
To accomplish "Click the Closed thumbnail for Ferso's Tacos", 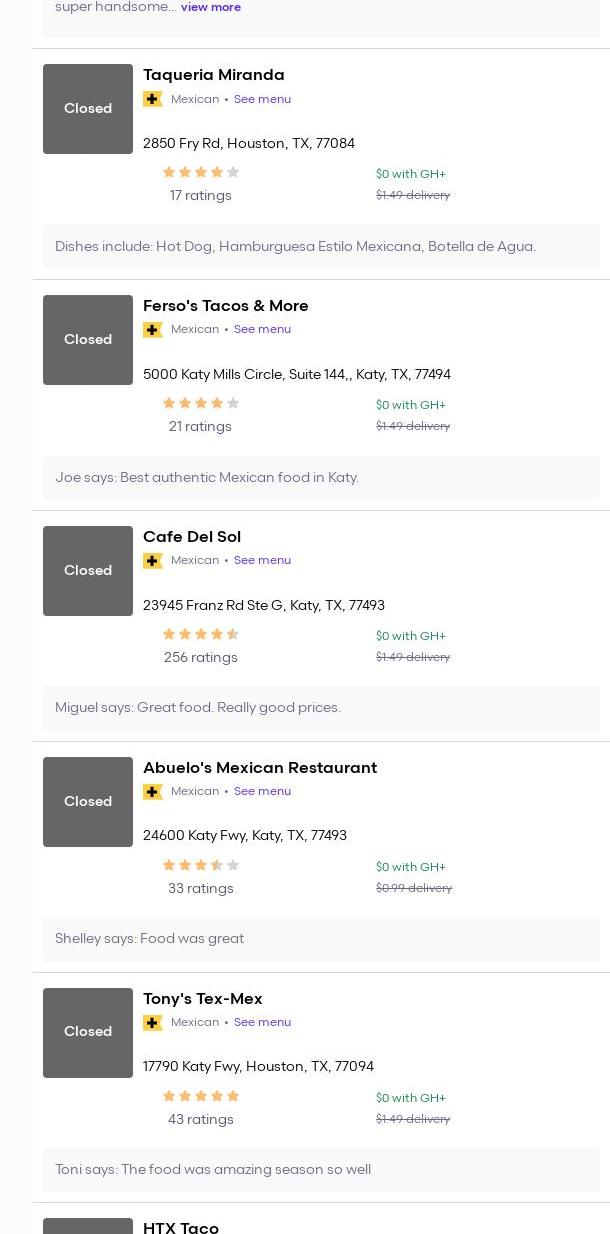I will click(x=88, y=340).
